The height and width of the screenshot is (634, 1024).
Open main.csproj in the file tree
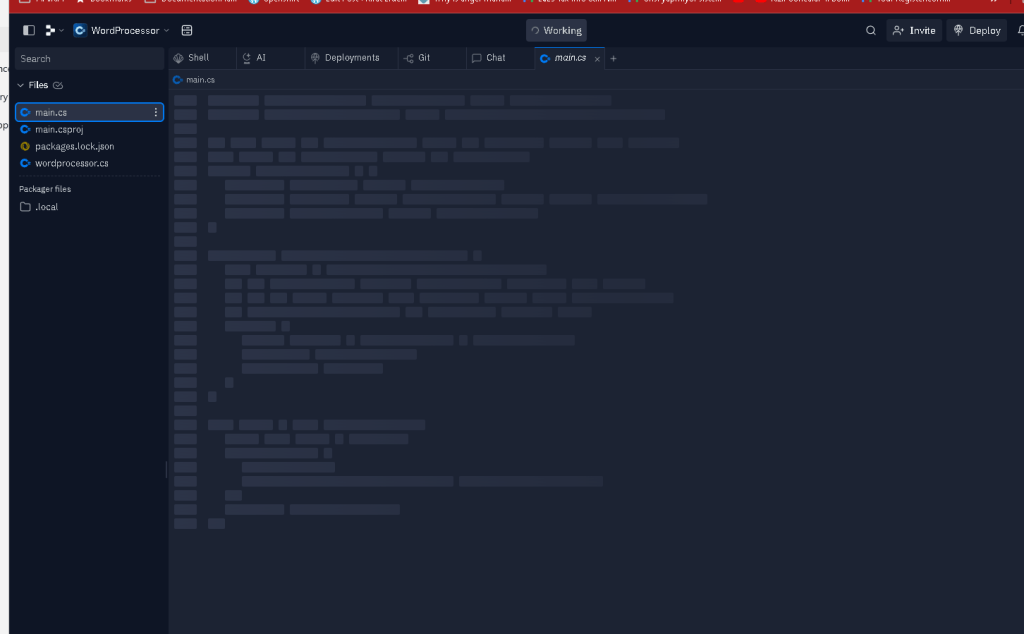pos(89,129)
